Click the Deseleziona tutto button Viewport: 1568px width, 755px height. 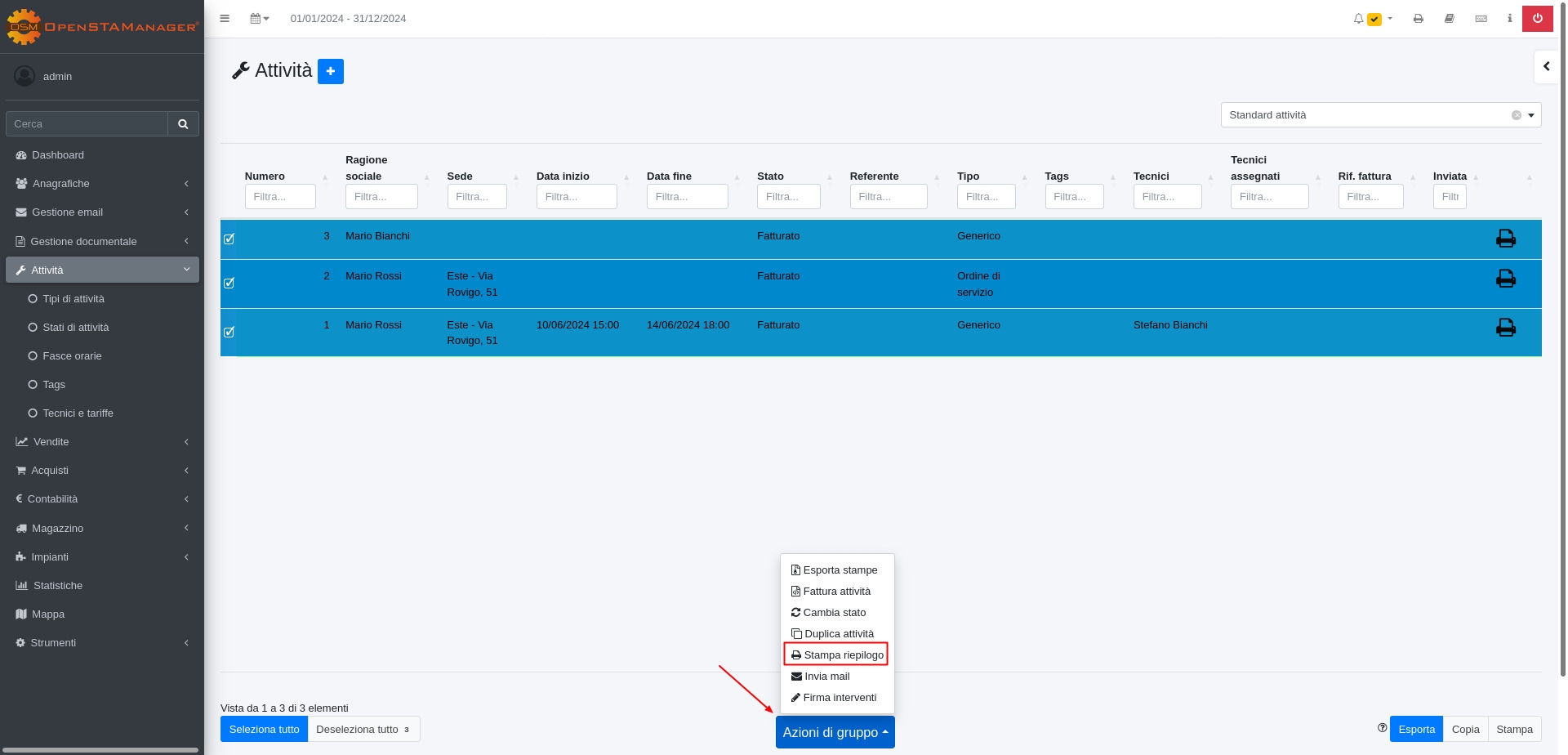click(363, 730)
